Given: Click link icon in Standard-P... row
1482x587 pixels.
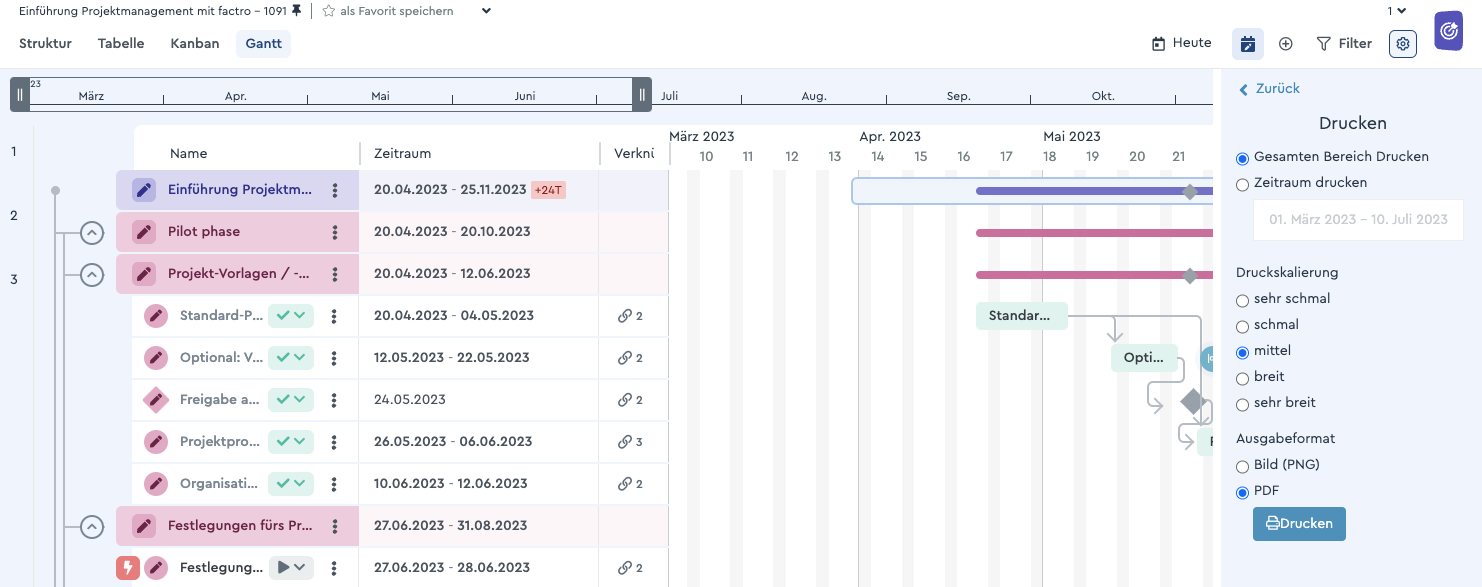Looking at the screenshot, I should tap(625, 316).
